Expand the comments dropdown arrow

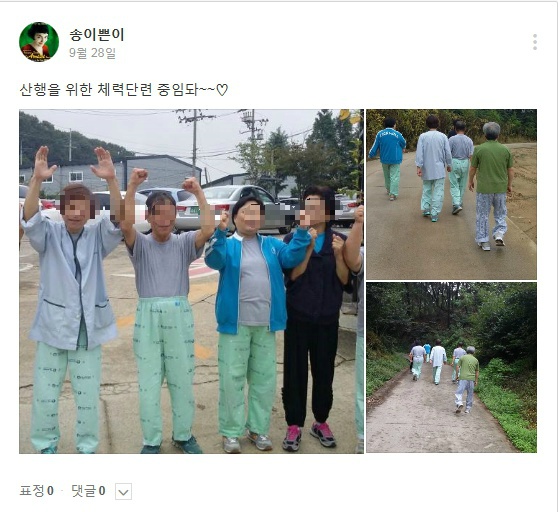pos(123,491)
